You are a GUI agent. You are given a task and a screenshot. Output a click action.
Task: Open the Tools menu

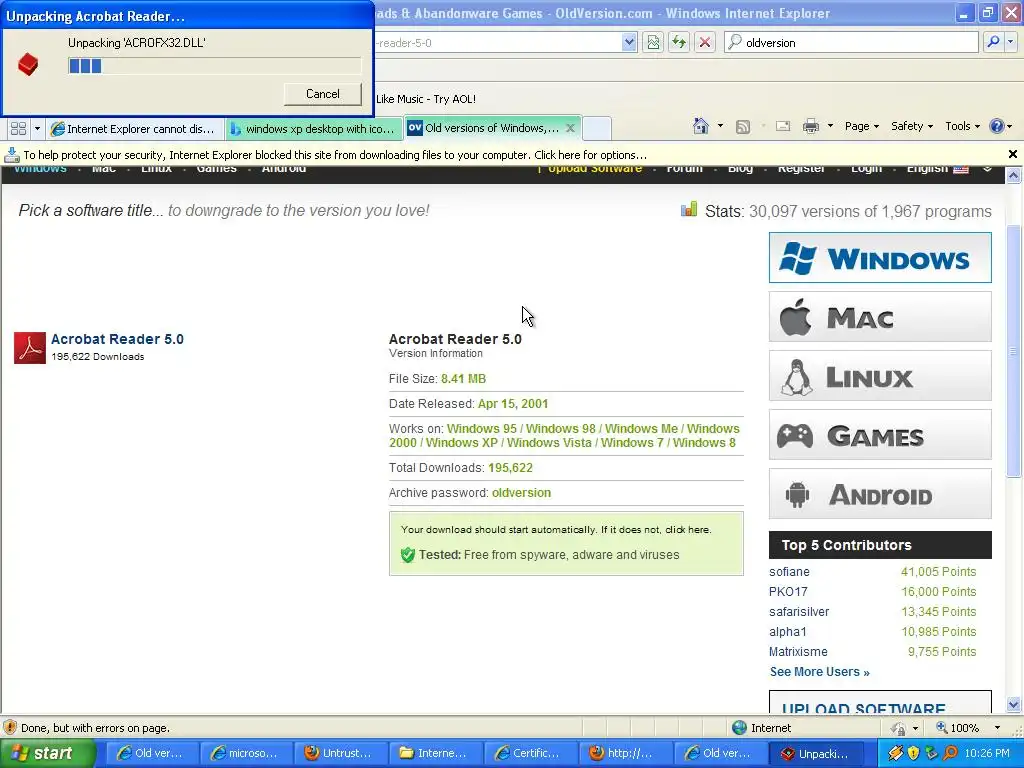pyautogui.click(x=962, y=126)
